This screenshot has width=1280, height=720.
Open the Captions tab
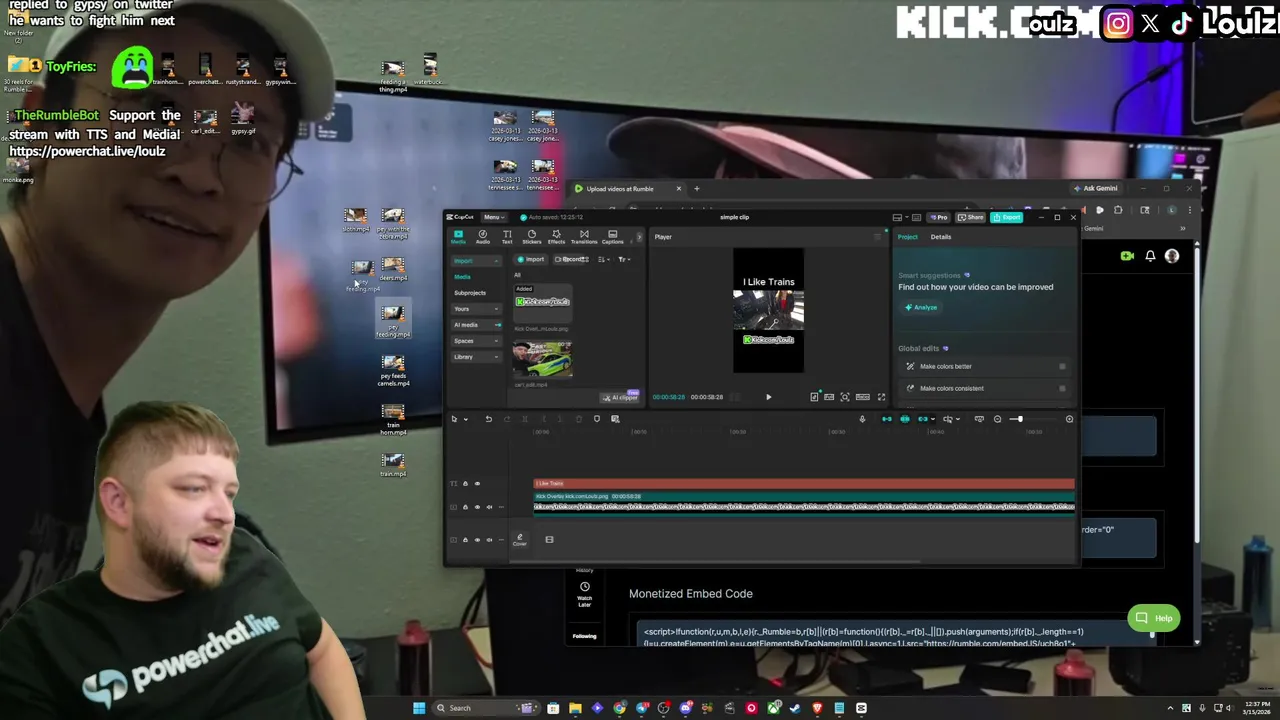pos(613,236)
